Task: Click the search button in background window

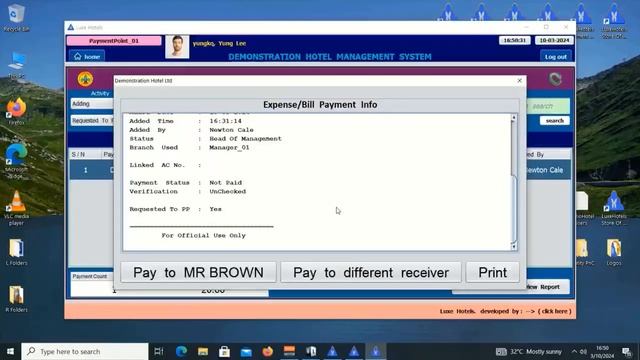Action: [x=554, y=121]
